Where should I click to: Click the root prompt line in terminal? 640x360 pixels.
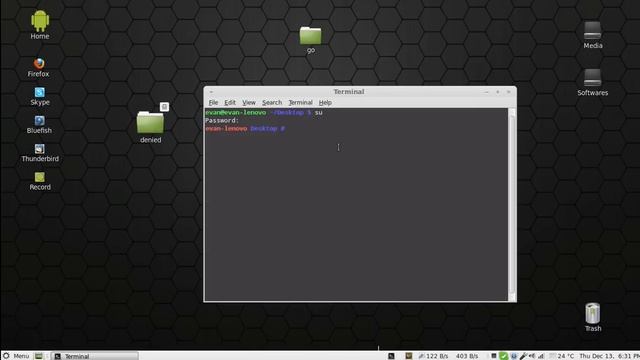click(x=245, y=129)
